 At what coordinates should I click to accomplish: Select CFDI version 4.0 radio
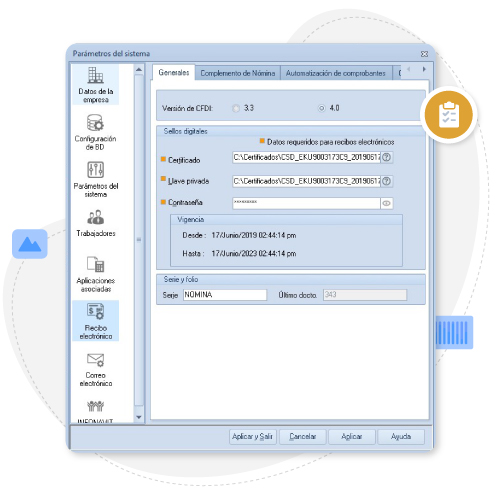pyautogui.click(x=321, y=108)
